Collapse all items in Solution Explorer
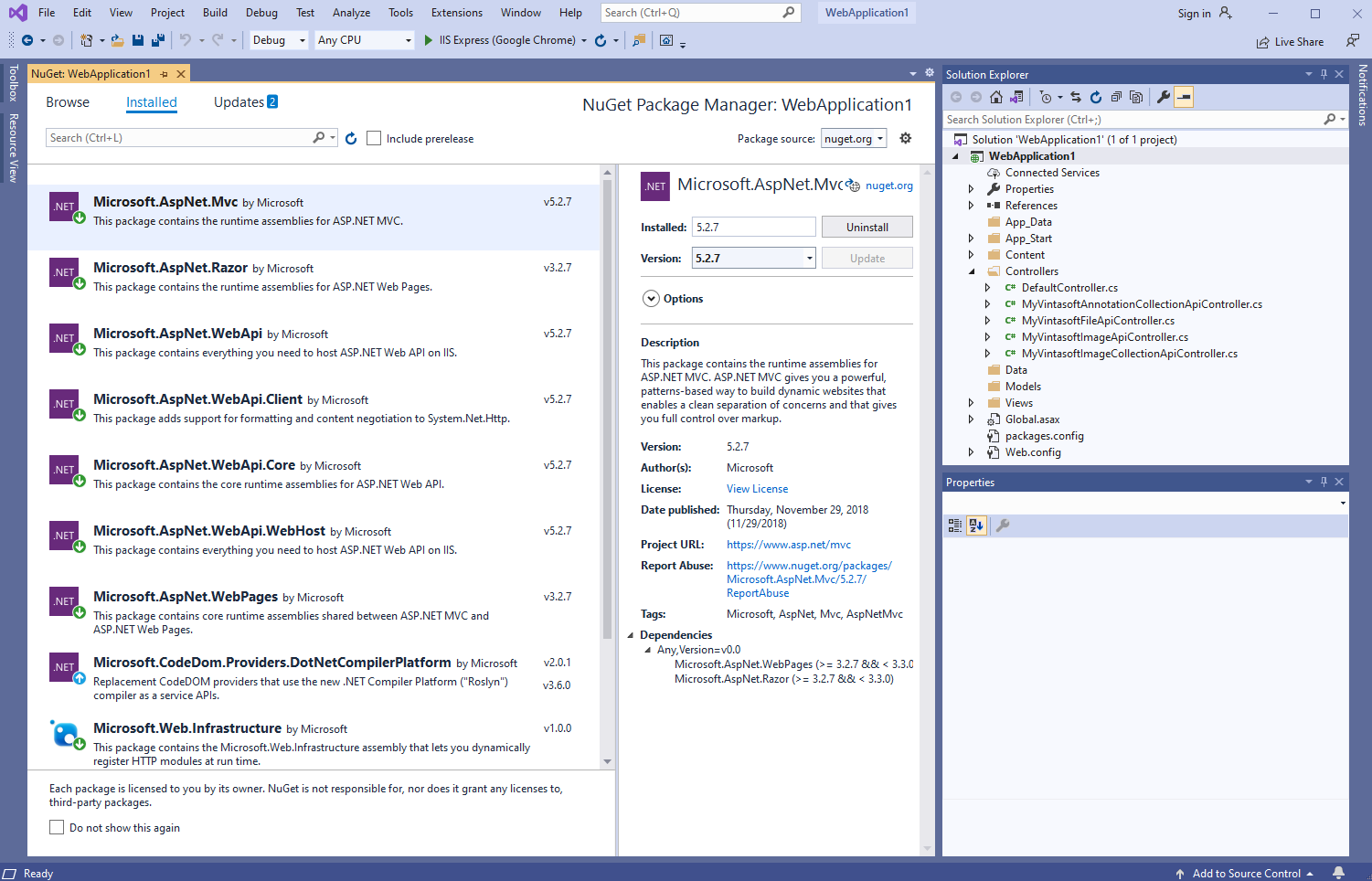Screen dimensions: 1372x881 click(1116, 97)
